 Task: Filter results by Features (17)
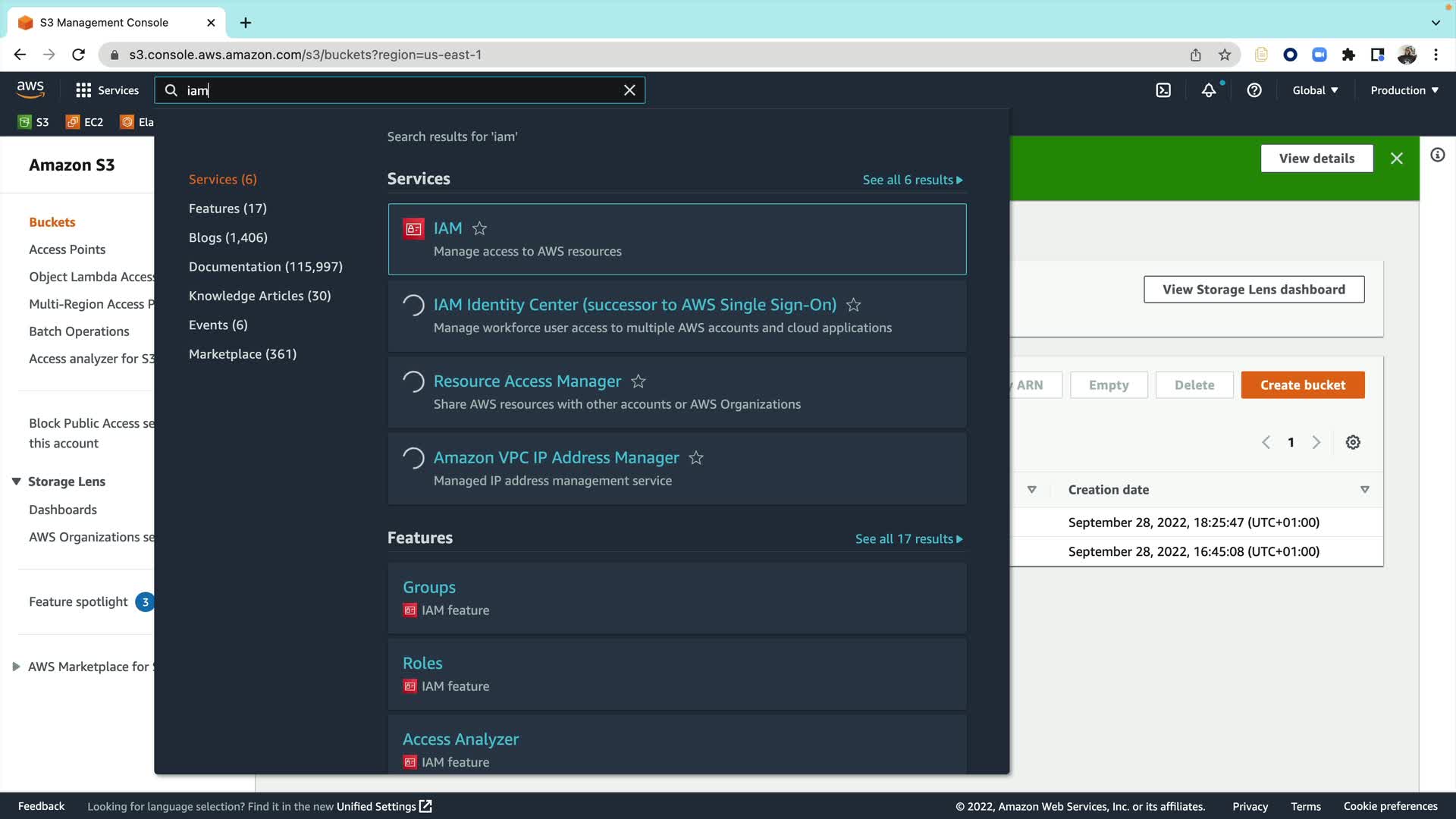click(227, 209)
